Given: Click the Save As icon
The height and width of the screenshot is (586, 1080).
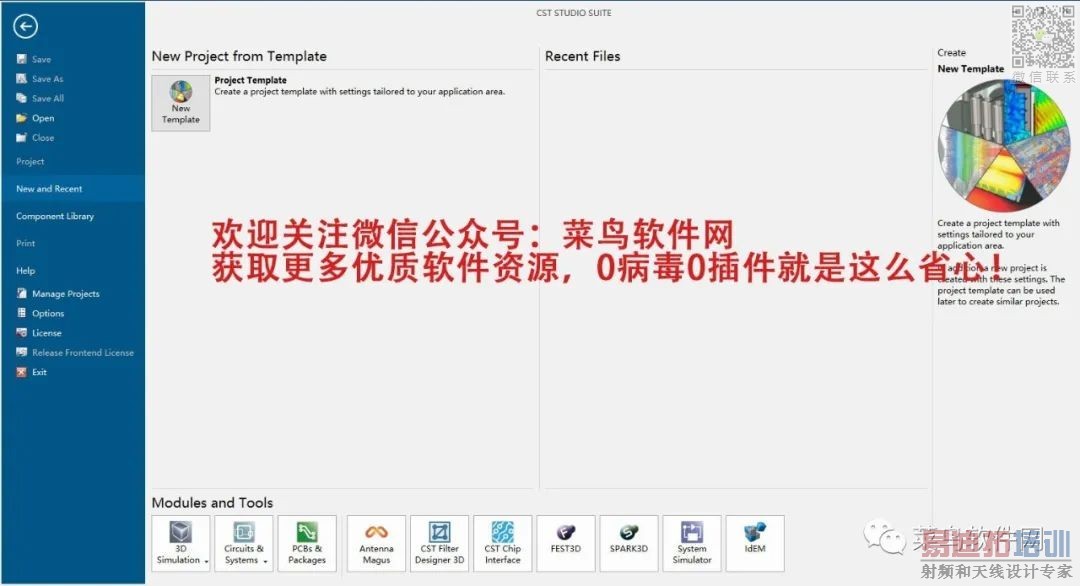Looking at the screenshot, I should (21, 79).
